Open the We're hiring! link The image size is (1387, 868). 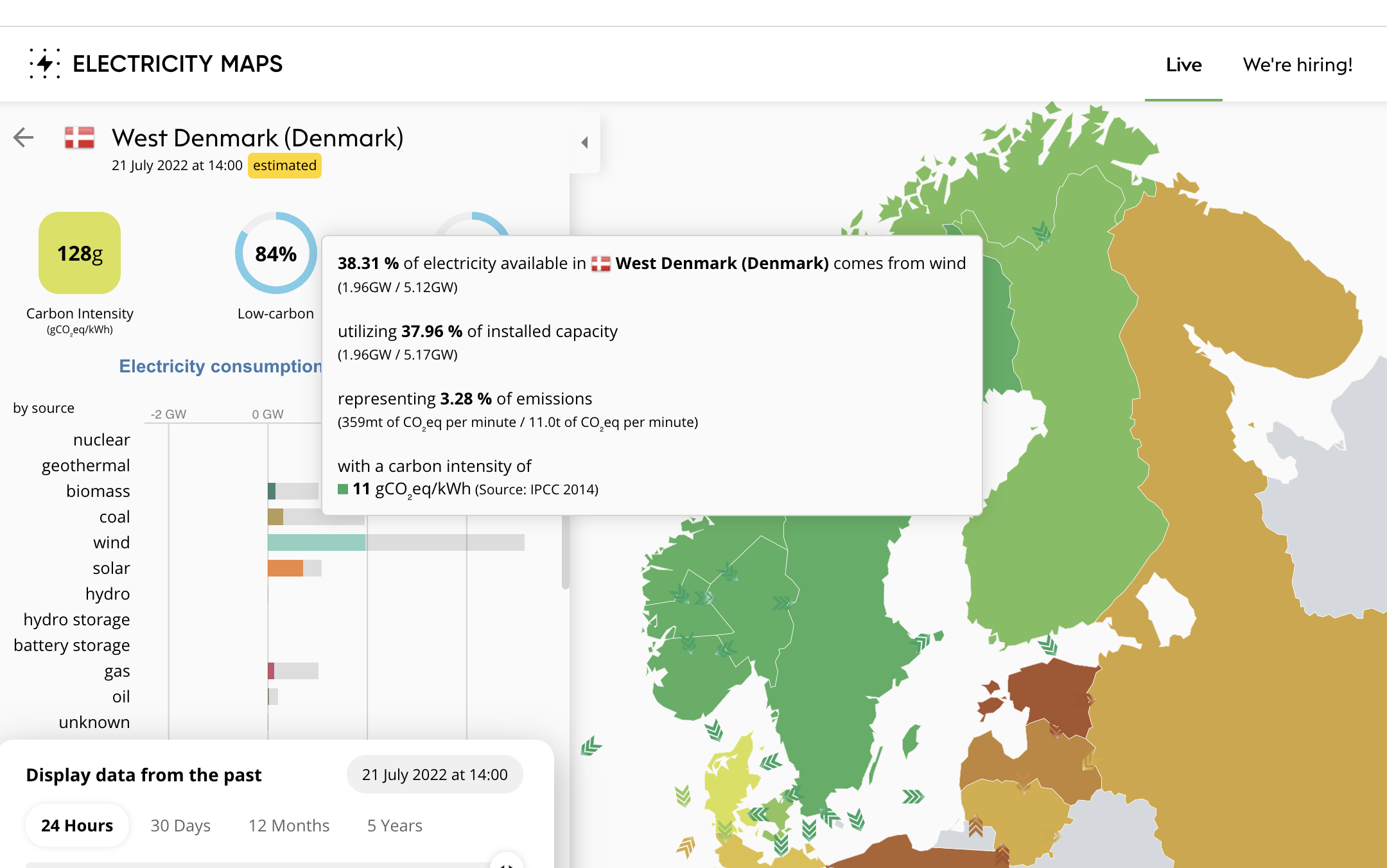(x=1297, y=65)
